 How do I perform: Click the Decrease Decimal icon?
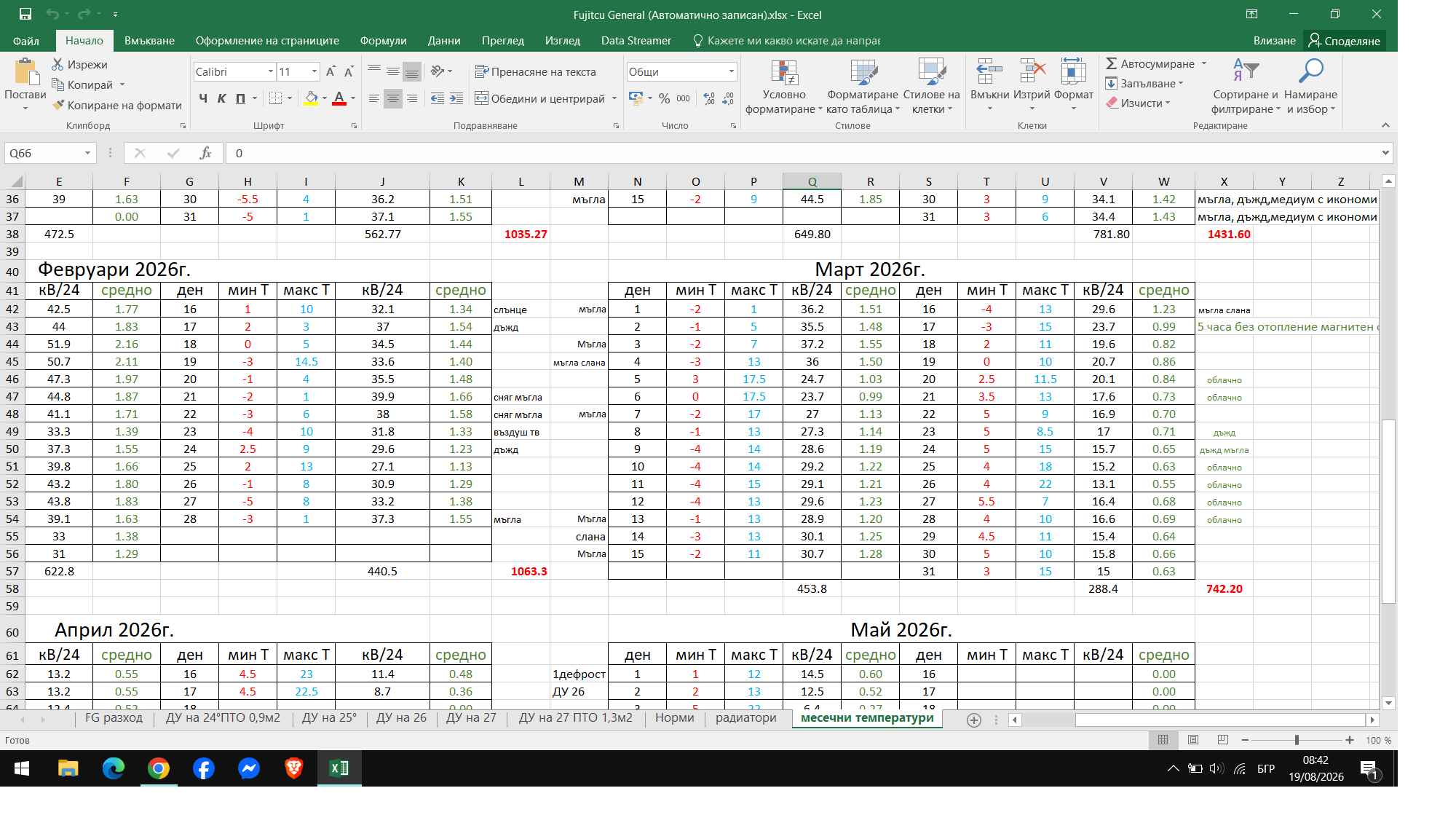tap(728, 98)
